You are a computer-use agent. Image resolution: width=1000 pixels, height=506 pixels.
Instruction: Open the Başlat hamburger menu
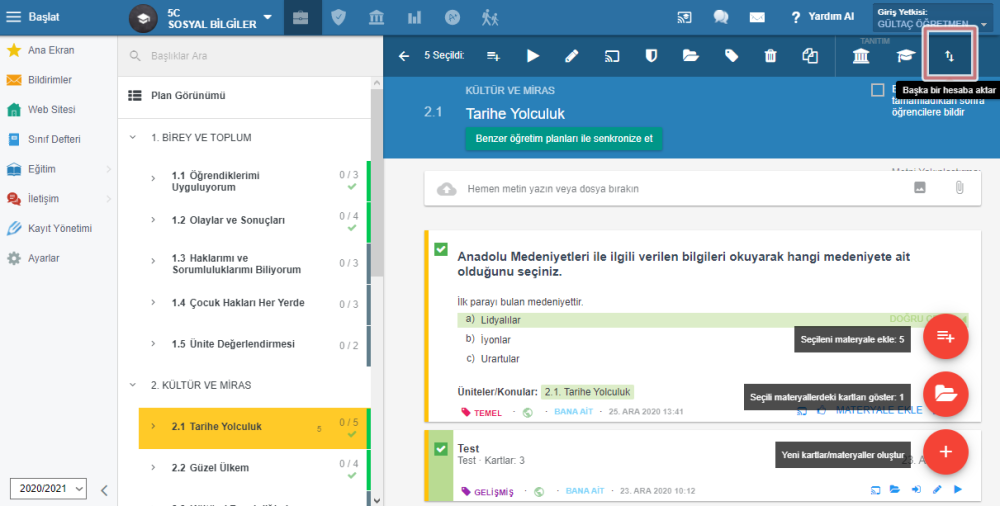coord(13,17)
